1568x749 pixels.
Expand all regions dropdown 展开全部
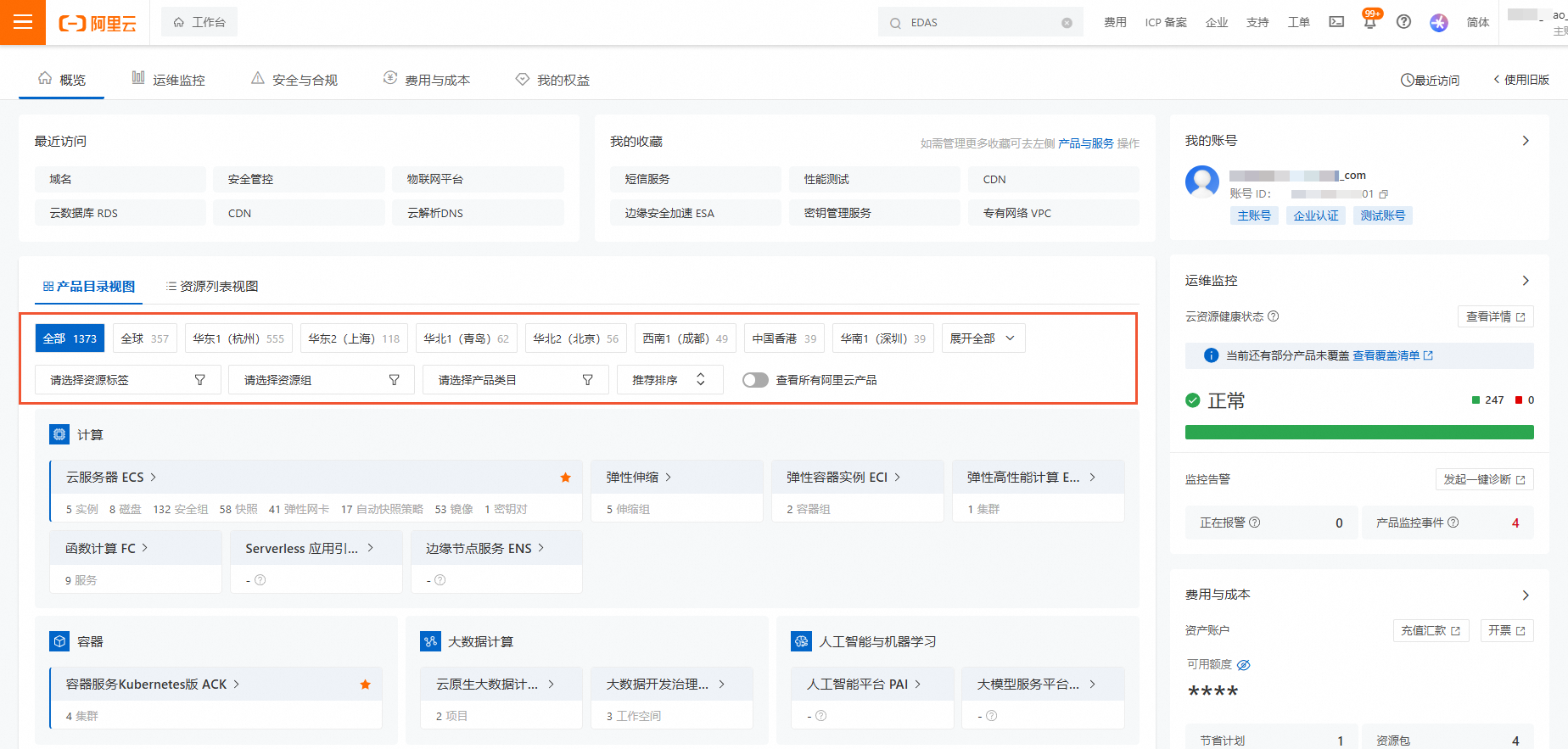pos(983,338)
